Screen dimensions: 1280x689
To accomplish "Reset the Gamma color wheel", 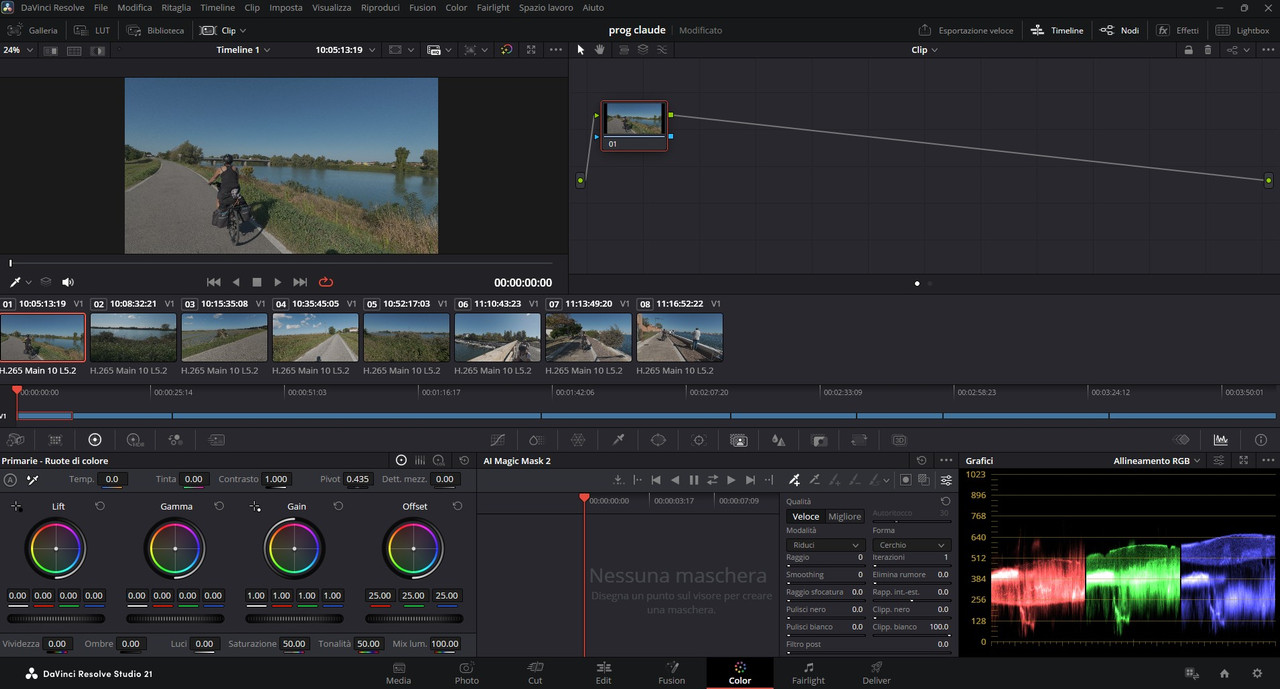I will coord(219,506).
